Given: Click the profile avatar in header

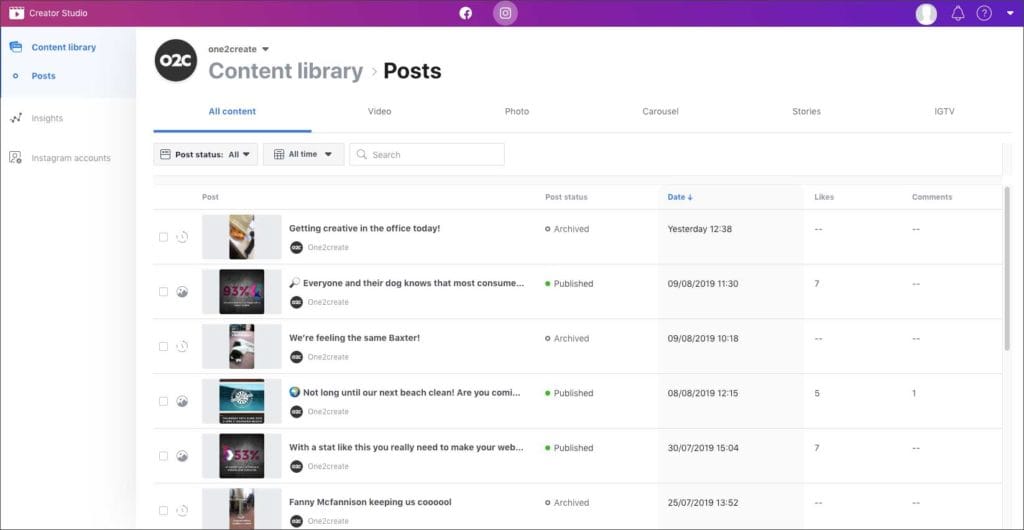Looking at the screenshot, I should click(x=927, y=13).
